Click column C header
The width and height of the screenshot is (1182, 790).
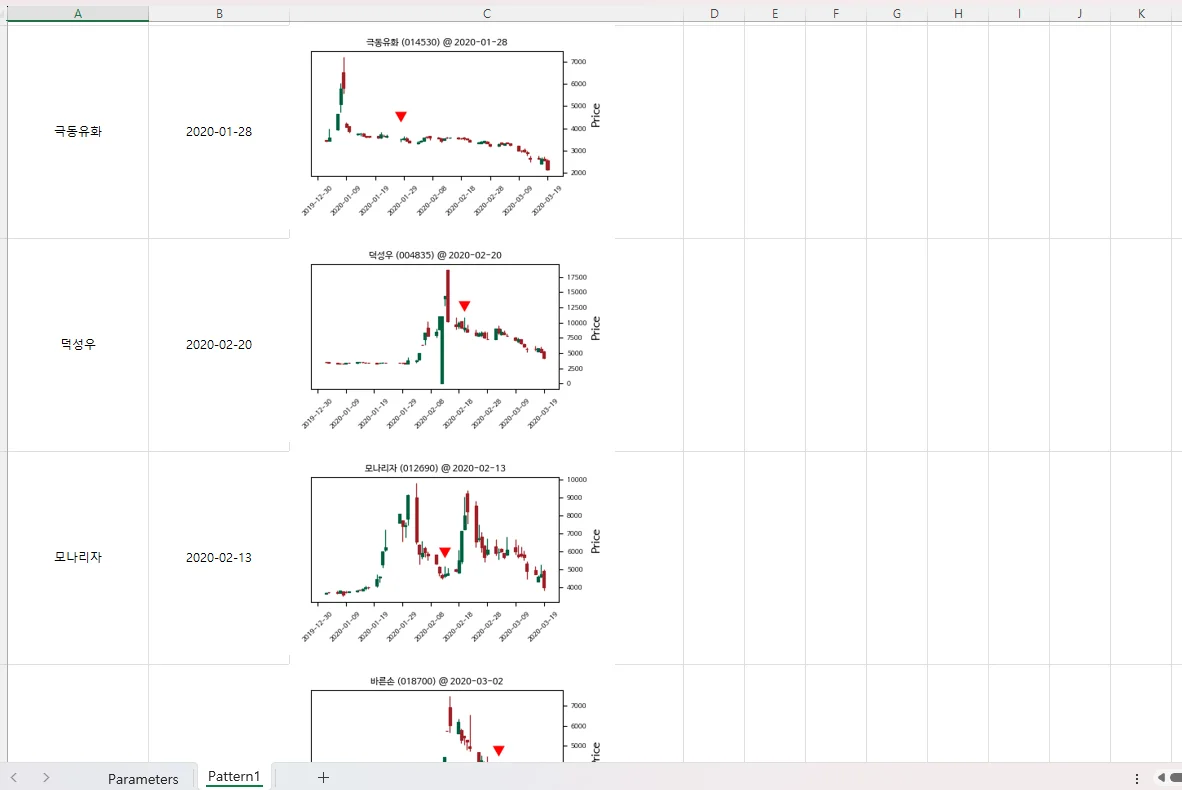point(486,13)
